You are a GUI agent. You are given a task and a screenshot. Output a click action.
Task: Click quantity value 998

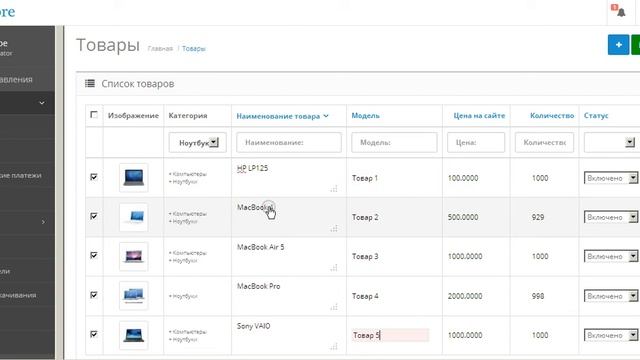538,296
